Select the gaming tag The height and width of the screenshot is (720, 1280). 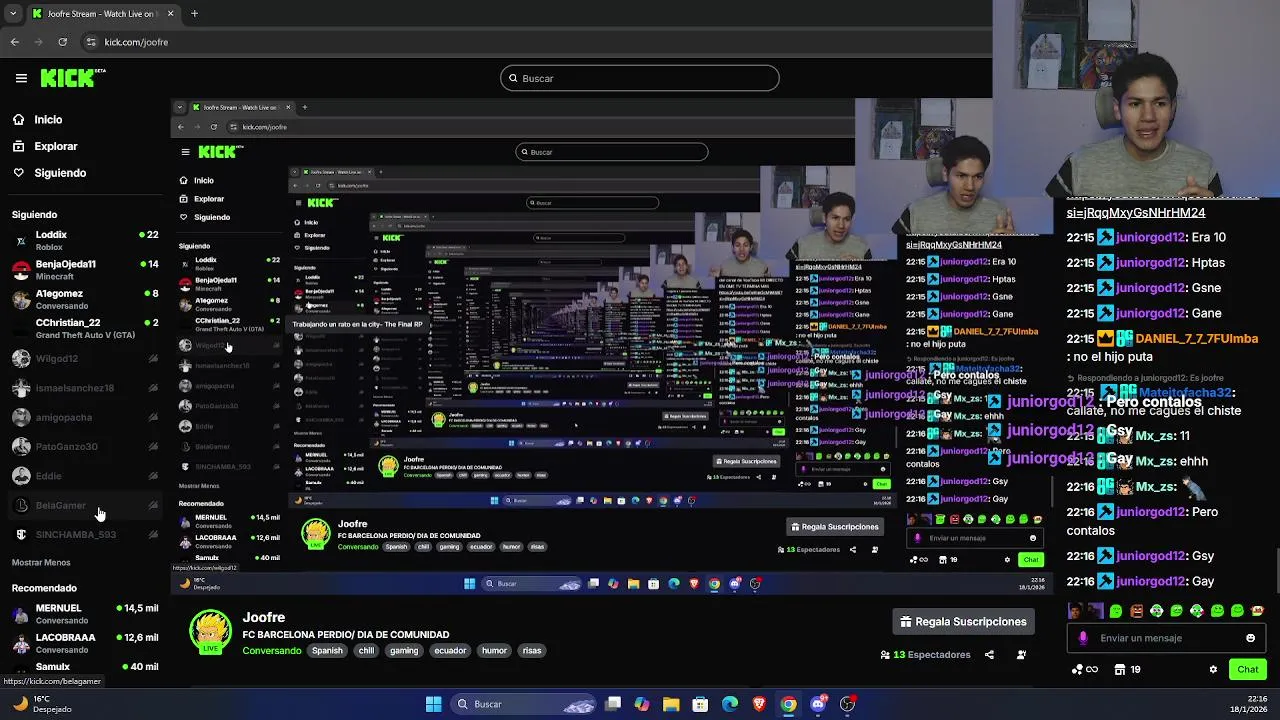click(x=404, y=651)
